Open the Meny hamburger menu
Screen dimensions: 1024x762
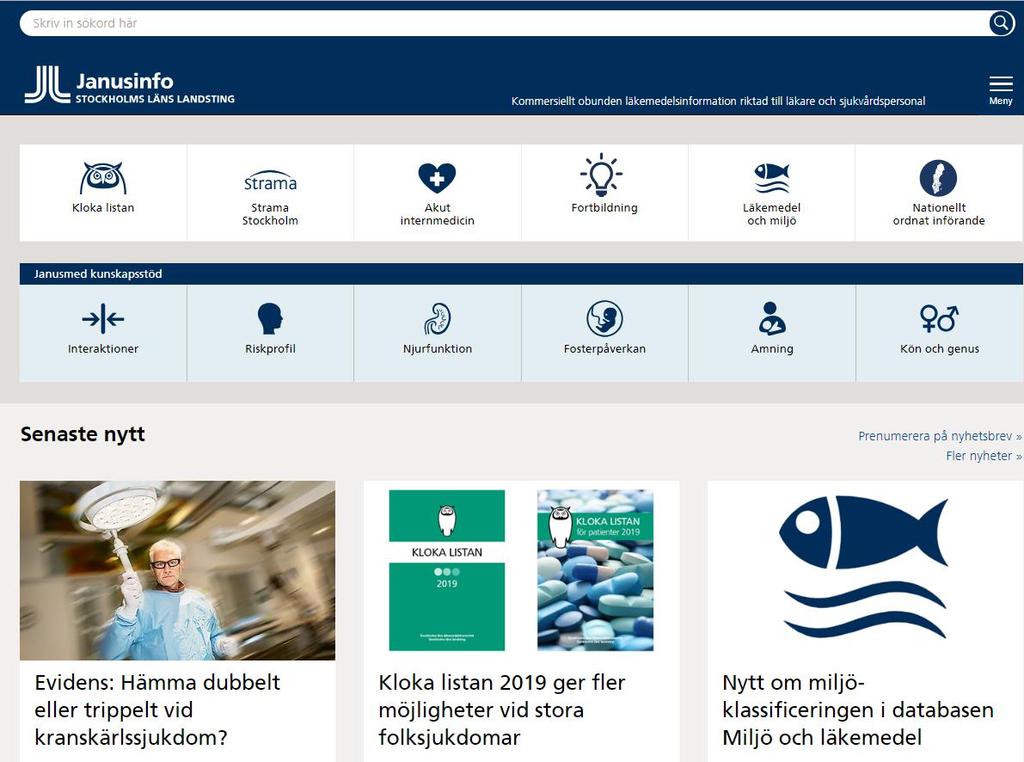coord(1000,90)
